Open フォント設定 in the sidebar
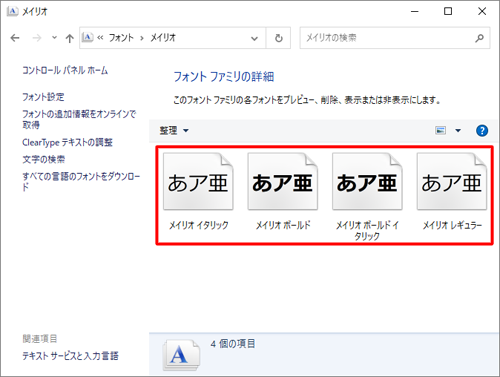Image resolution: width=500 pixels, height=377 pixels. point(43,97)
